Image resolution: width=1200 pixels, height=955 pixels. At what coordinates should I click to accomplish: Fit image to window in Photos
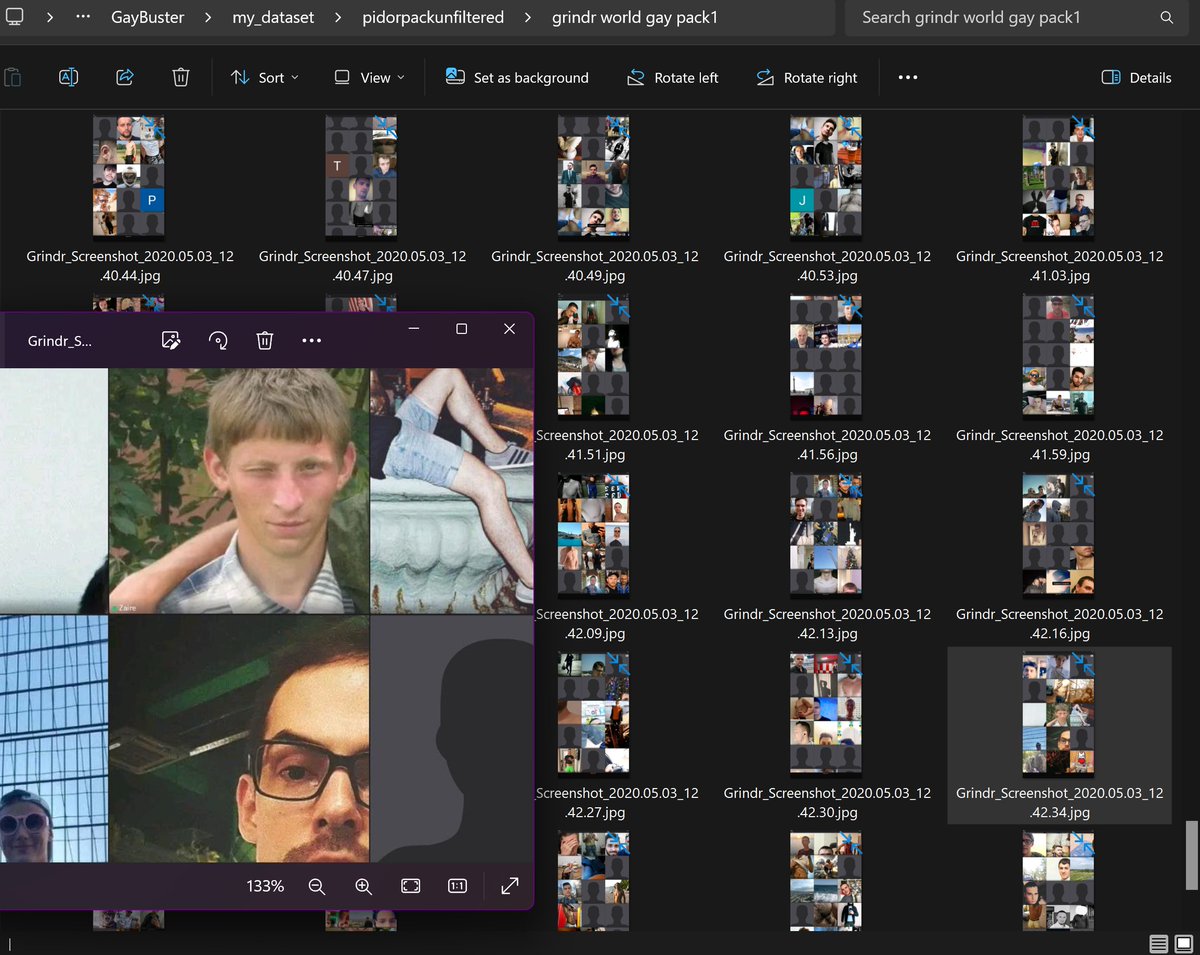[410, 886]
